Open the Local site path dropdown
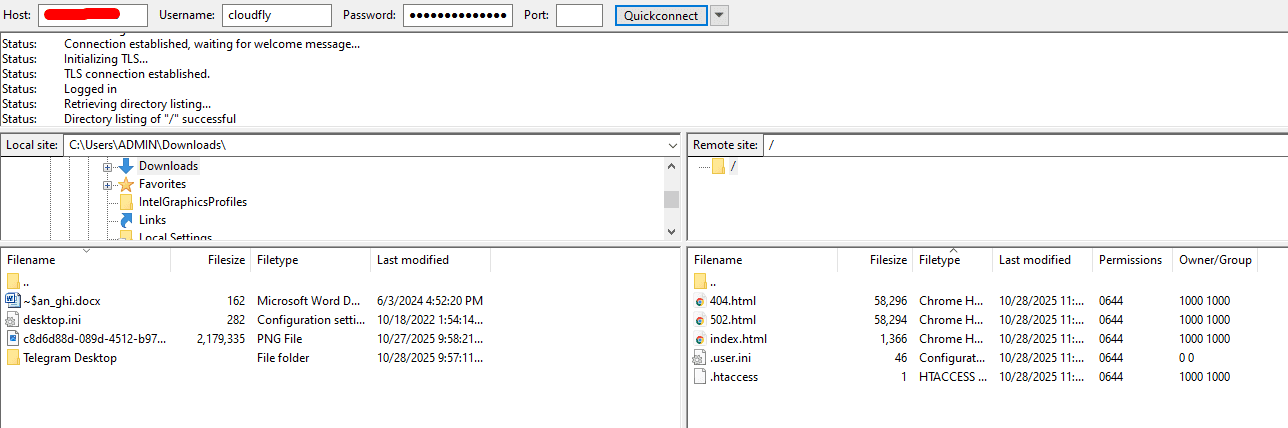This screenshot has height=428, width=1288. tap(672, 145)
